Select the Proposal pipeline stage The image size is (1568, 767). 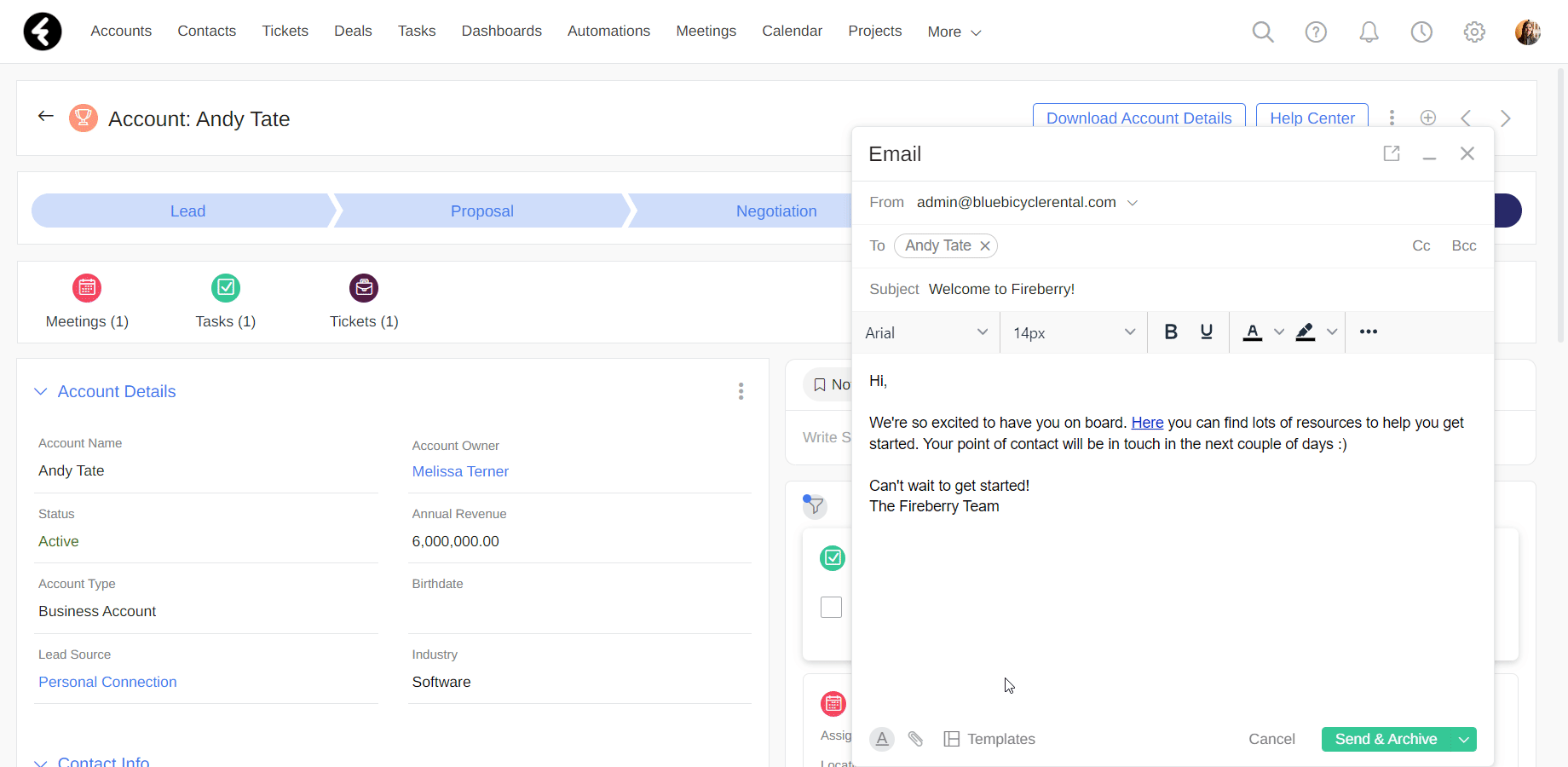point(482,210)
